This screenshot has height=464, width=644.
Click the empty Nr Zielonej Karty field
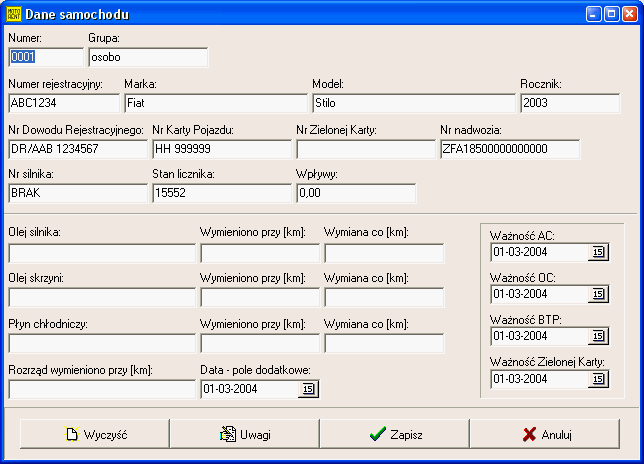pyautogui.click(x=365, y=149)
